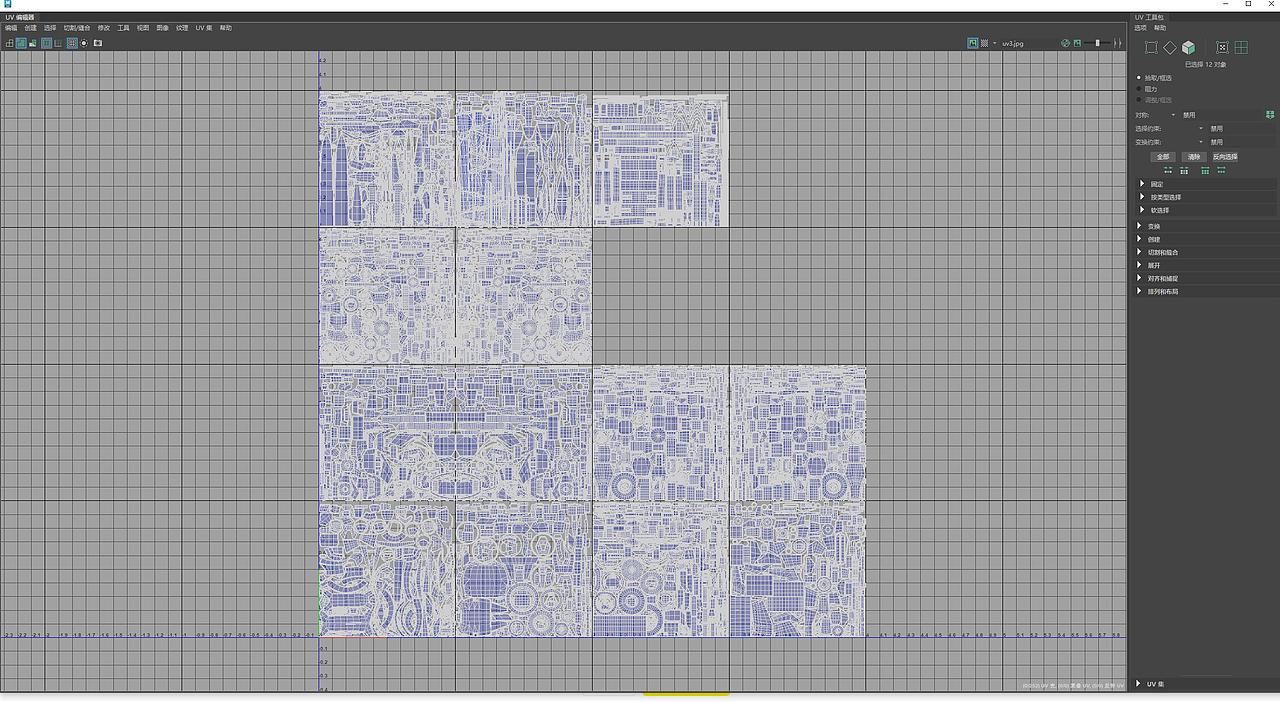The image size is (1280, 702).
Task: Open the 工具 menu
Action: pyautogui.click(x=123, y=28)
